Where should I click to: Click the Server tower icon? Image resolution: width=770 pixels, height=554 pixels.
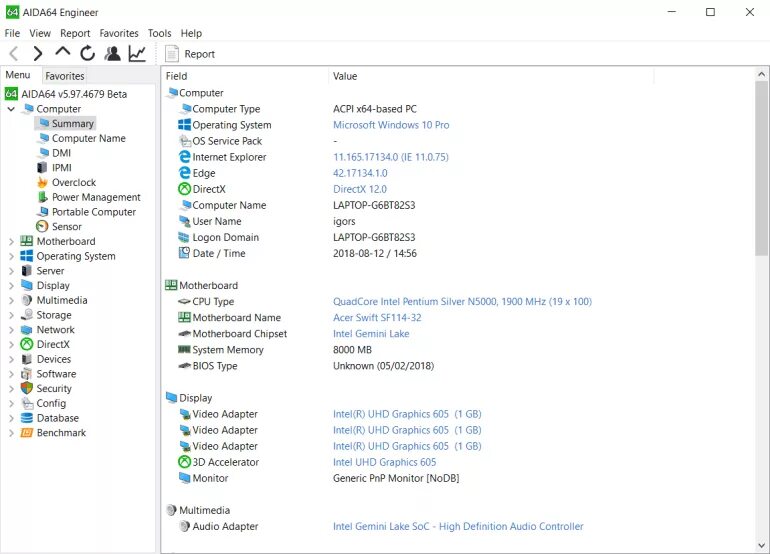coord(27,271)
